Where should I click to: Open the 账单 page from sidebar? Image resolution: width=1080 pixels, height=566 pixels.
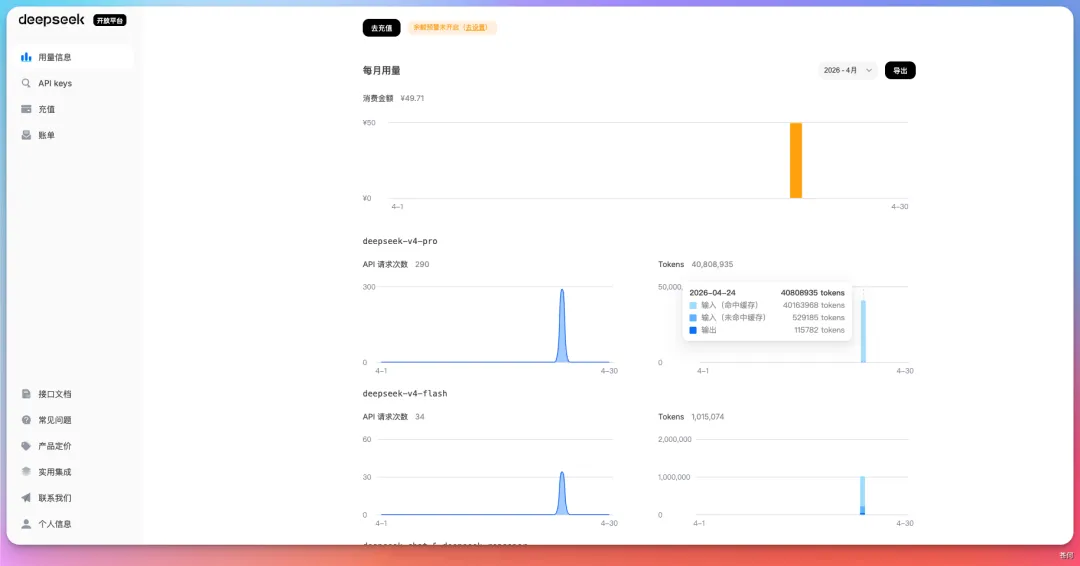click(x=46, y=135)
